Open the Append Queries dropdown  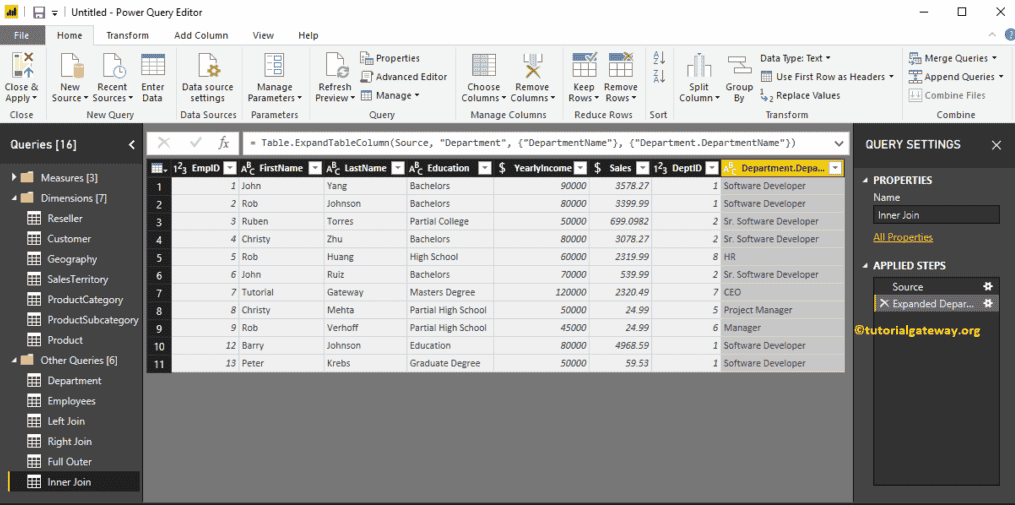tap(957, 76)
